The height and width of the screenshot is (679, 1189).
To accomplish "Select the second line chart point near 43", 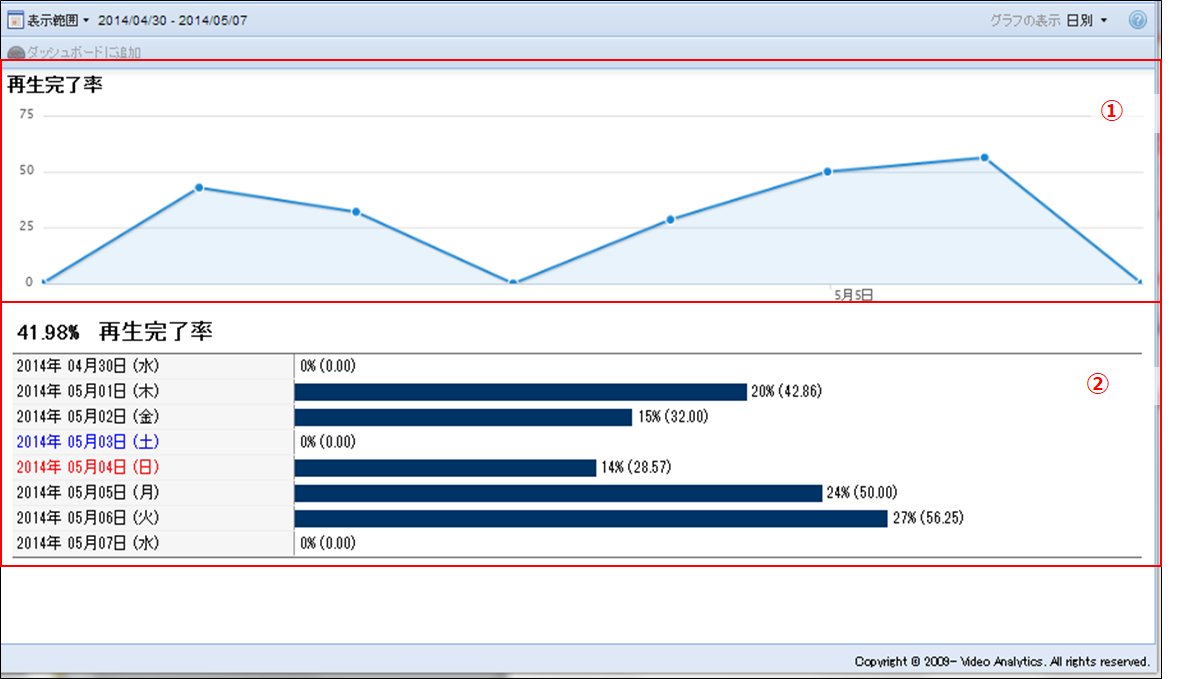I will (x=199, y=187).
